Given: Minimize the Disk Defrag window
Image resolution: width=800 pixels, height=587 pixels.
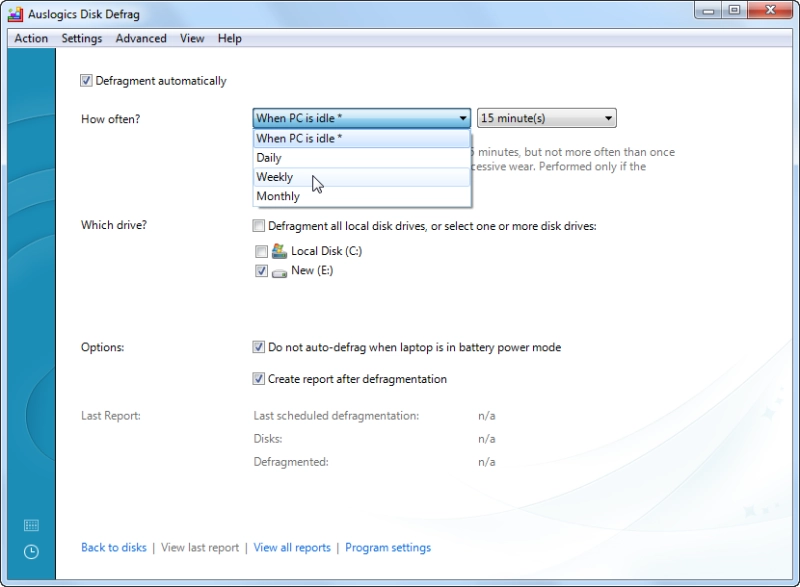Looking at the screenshot, I should pyautogui.click(x=708, y=10).
